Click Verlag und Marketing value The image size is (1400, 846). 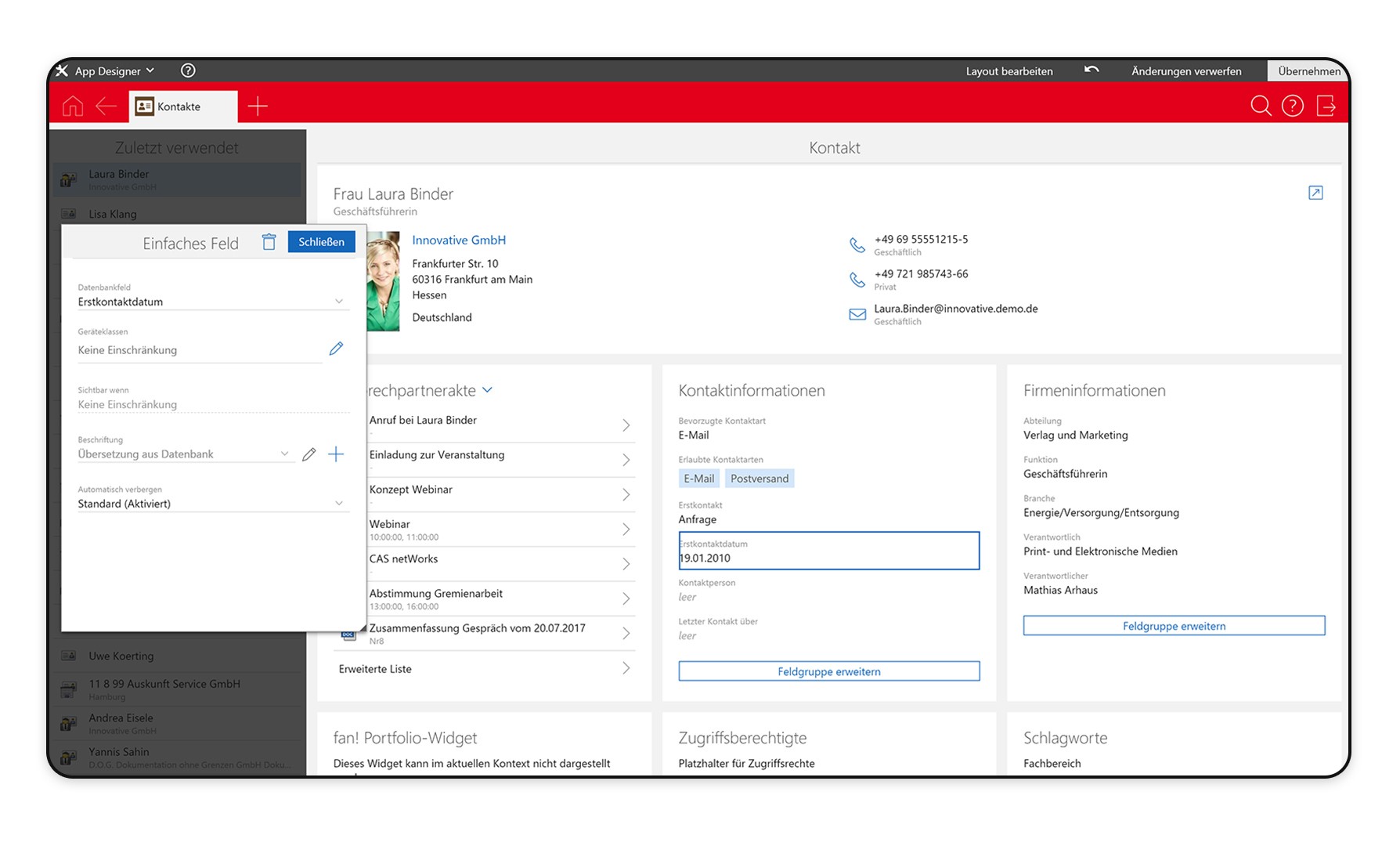[x=1076, y=436]
